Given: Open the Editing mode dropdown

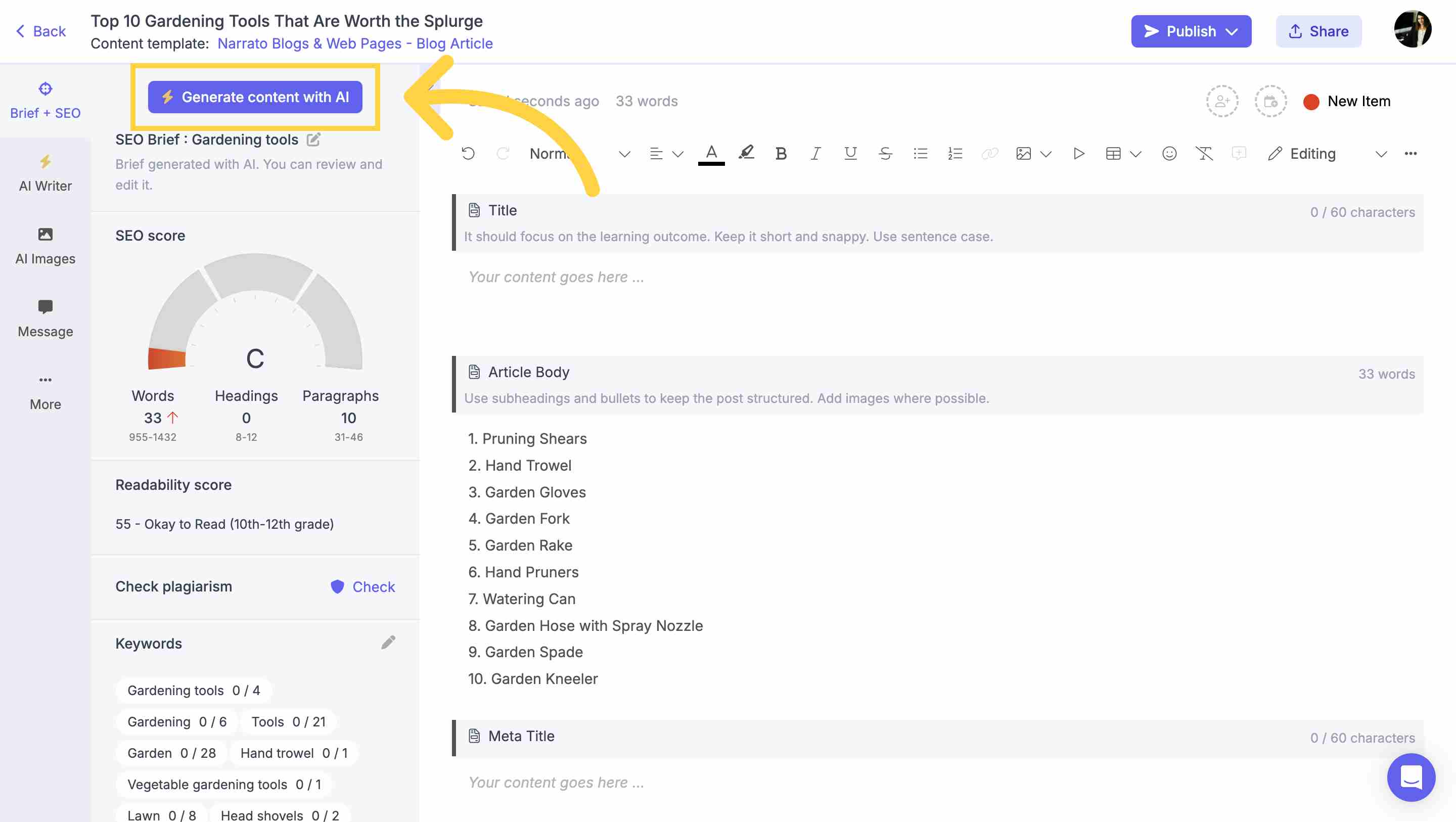Looking at the screenshot, I should point(1327,153).
